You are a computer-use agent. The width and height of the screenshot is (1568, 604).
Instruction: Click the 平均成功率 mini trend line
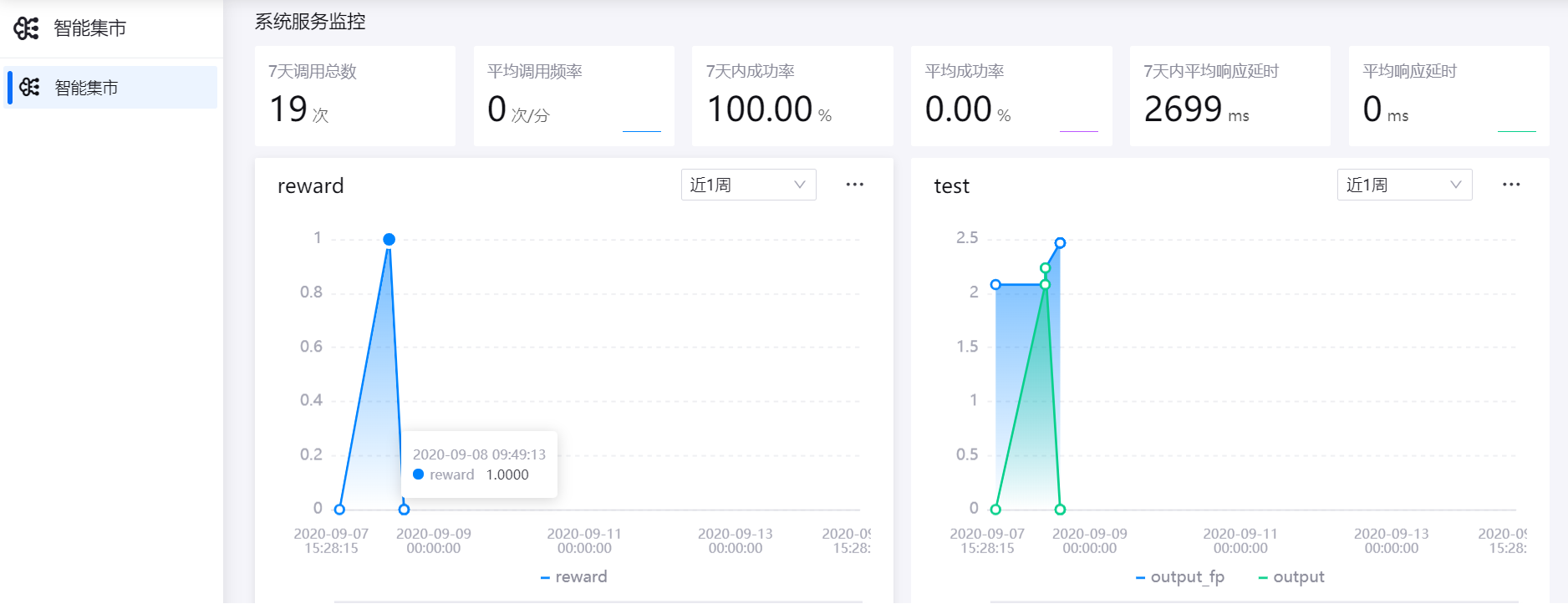1078,131
